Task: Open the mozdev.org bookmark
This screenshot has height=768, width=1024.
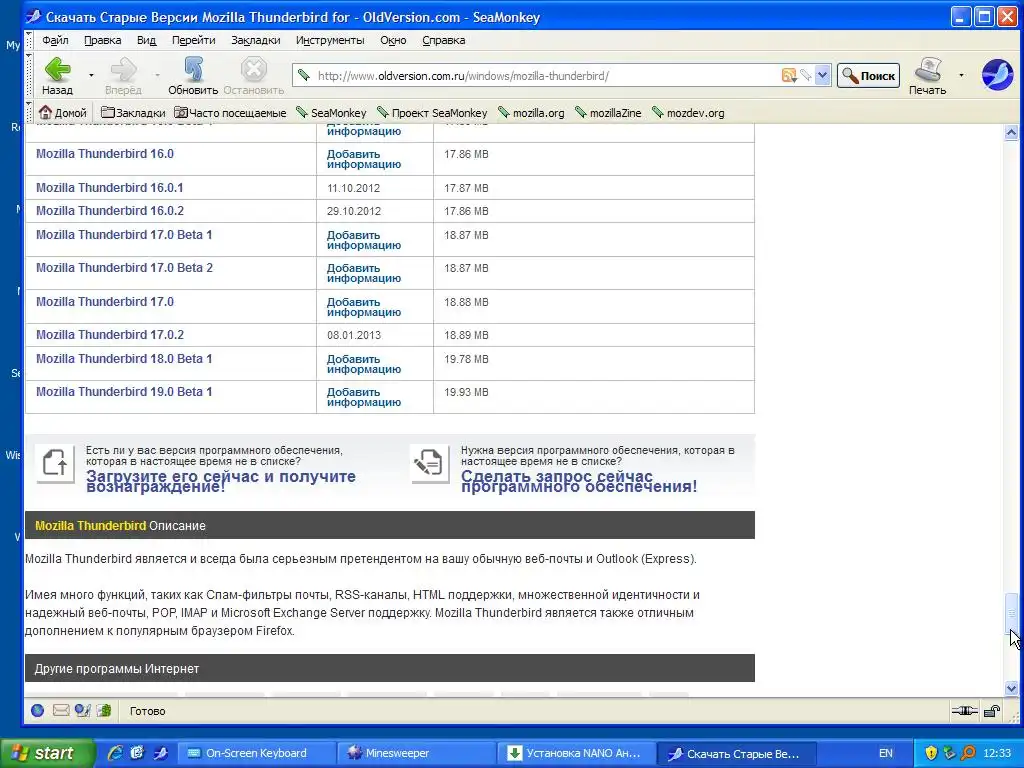Action: click(688, 112)
